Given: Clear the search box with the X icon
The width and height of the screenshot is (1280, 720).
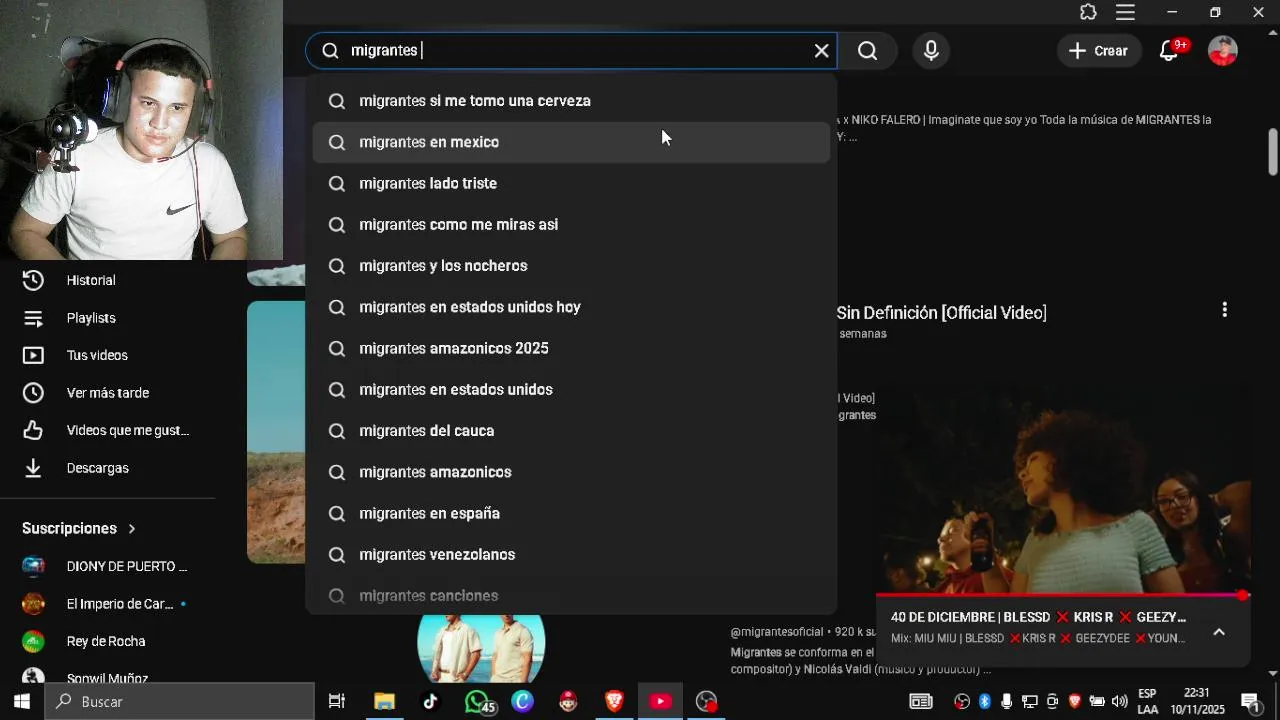Looking at the screenshot, I should 821,51.
